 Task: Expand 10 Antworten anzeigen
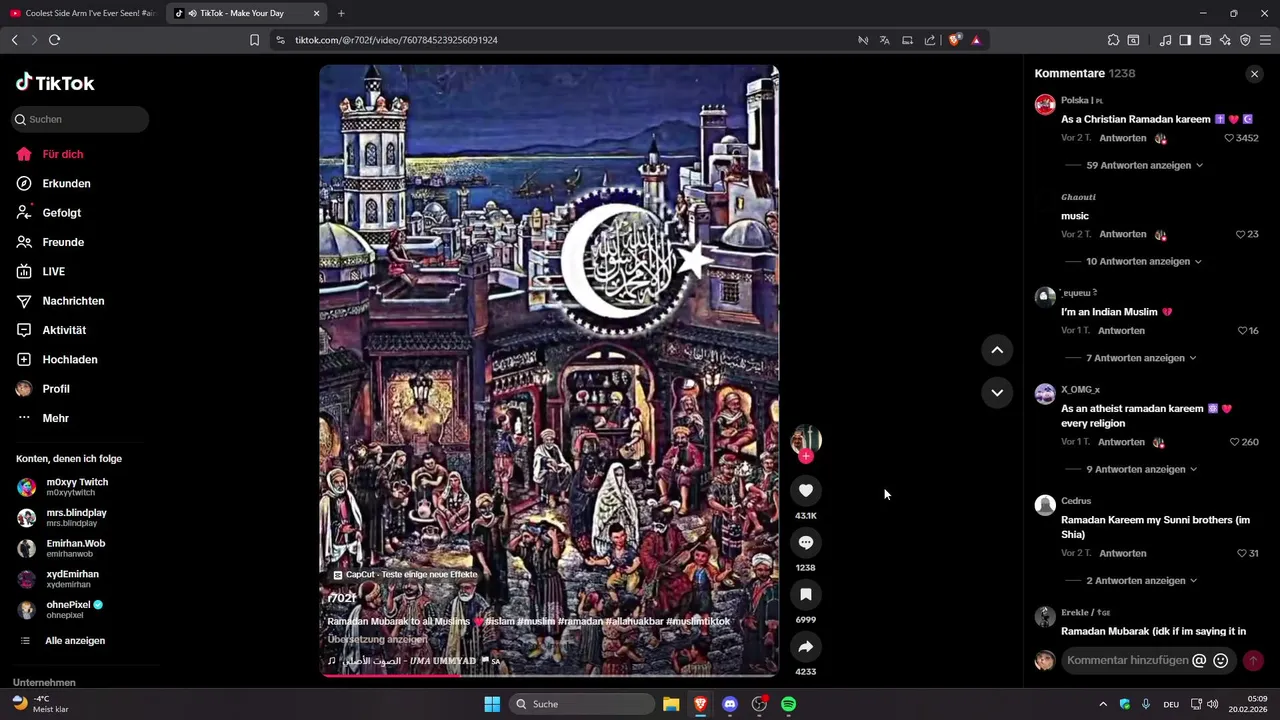click(x=1143, y=261)
